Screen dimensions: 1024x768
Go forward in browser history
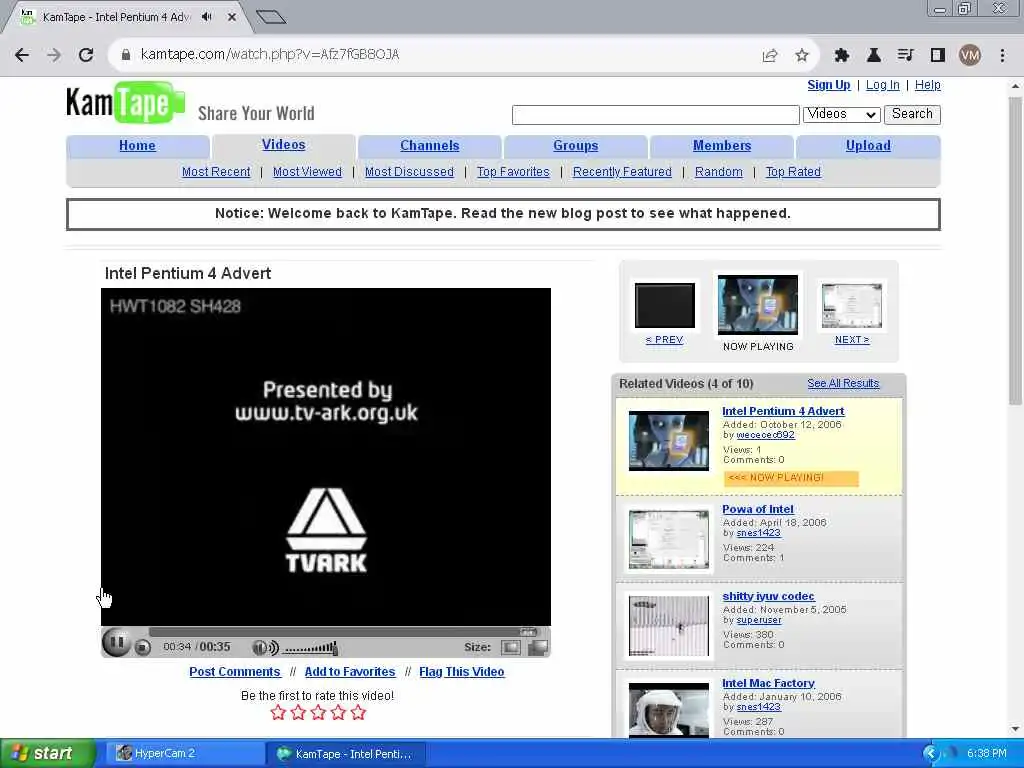tap(54, 55)
